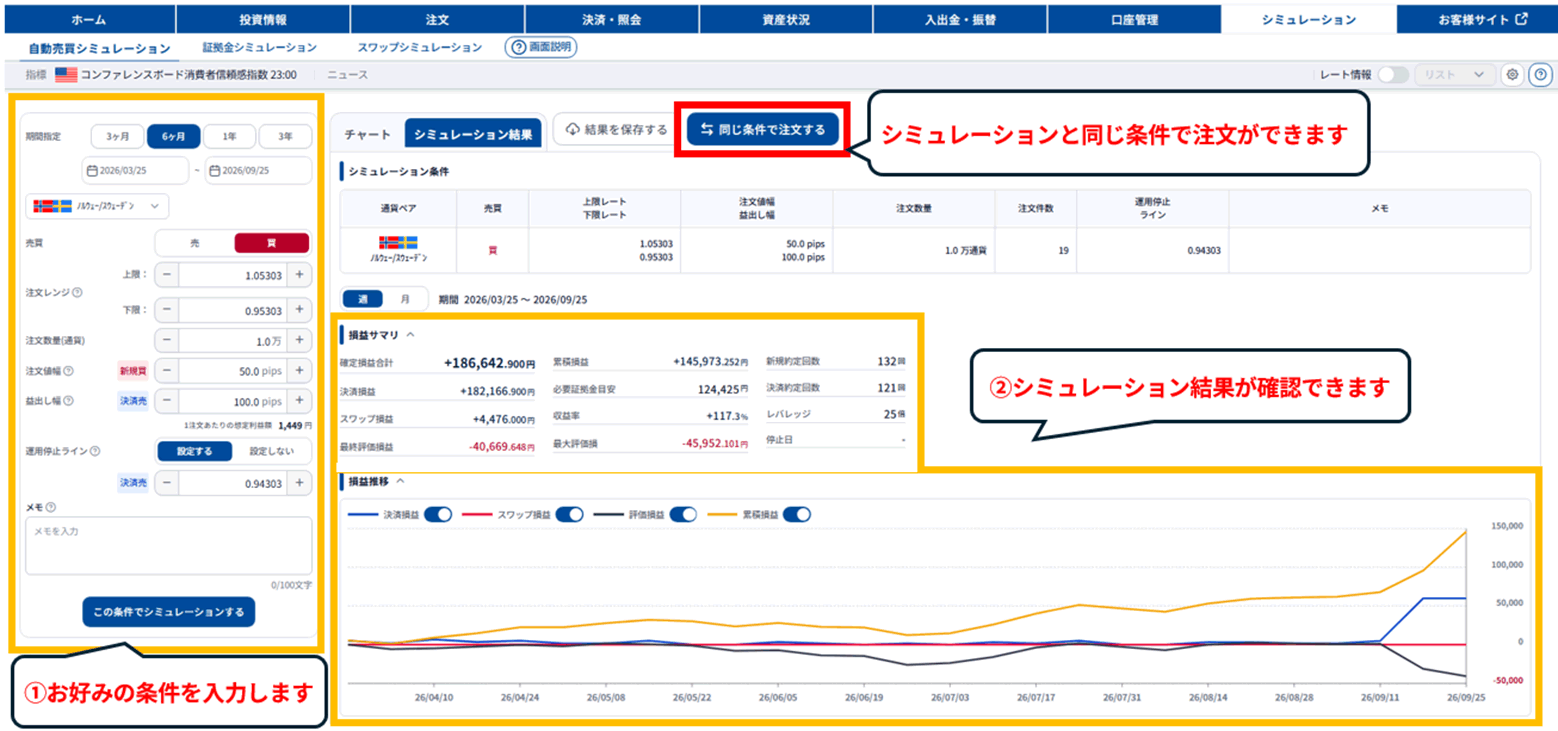Switch to the 証拠金シミュレーション tab
This screenshot has width=1558, height=731.
point(259,47)
